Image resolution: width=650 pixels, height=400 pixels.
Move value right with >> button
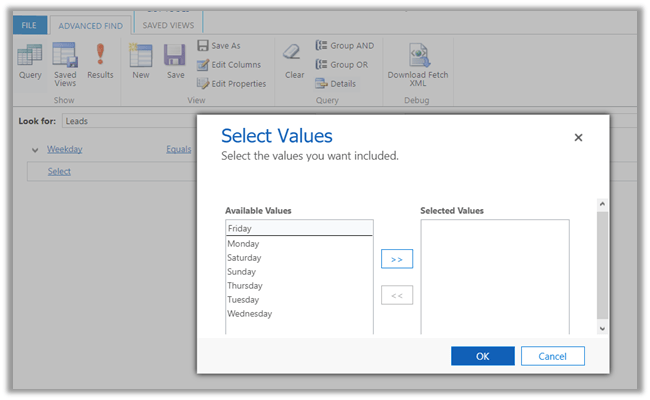397,259
